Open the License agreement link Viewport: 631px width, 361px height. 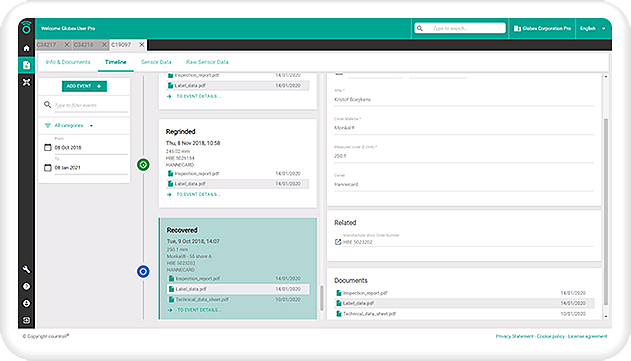pos(588,336)
